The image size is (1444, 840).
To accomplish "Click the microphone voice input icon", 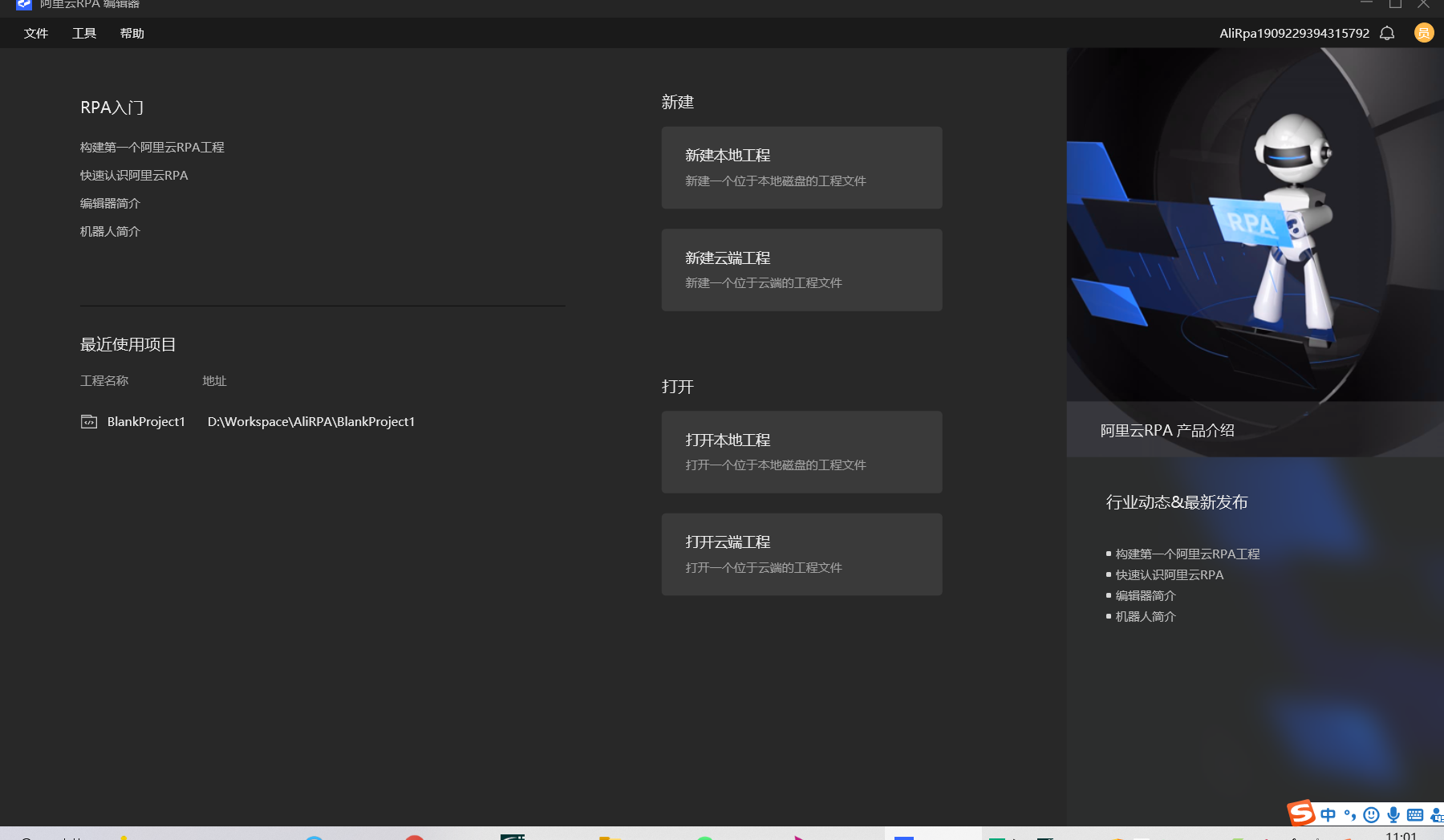I will pyautogui.click(x=1393, y=815).
